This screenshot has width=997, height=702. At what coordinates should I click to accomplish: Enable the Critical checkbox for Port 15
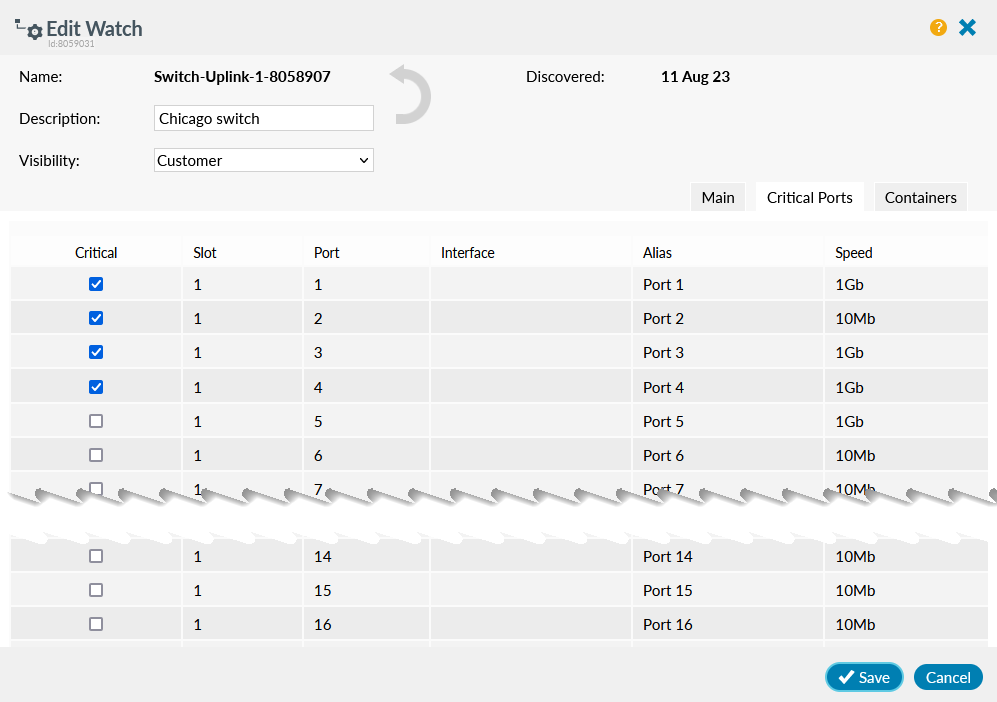pos(96,590)
